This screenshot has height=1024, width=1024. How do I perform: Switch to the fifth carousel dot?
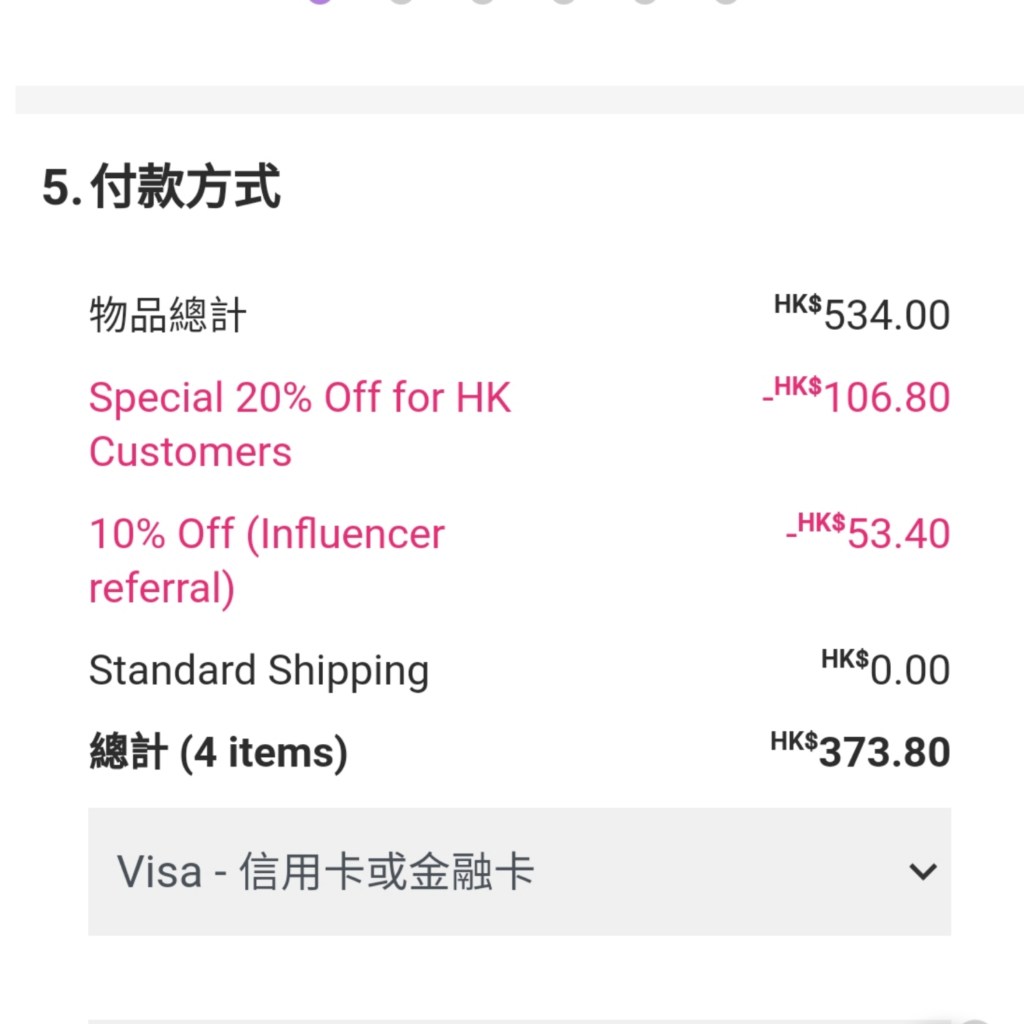point(645,2)
